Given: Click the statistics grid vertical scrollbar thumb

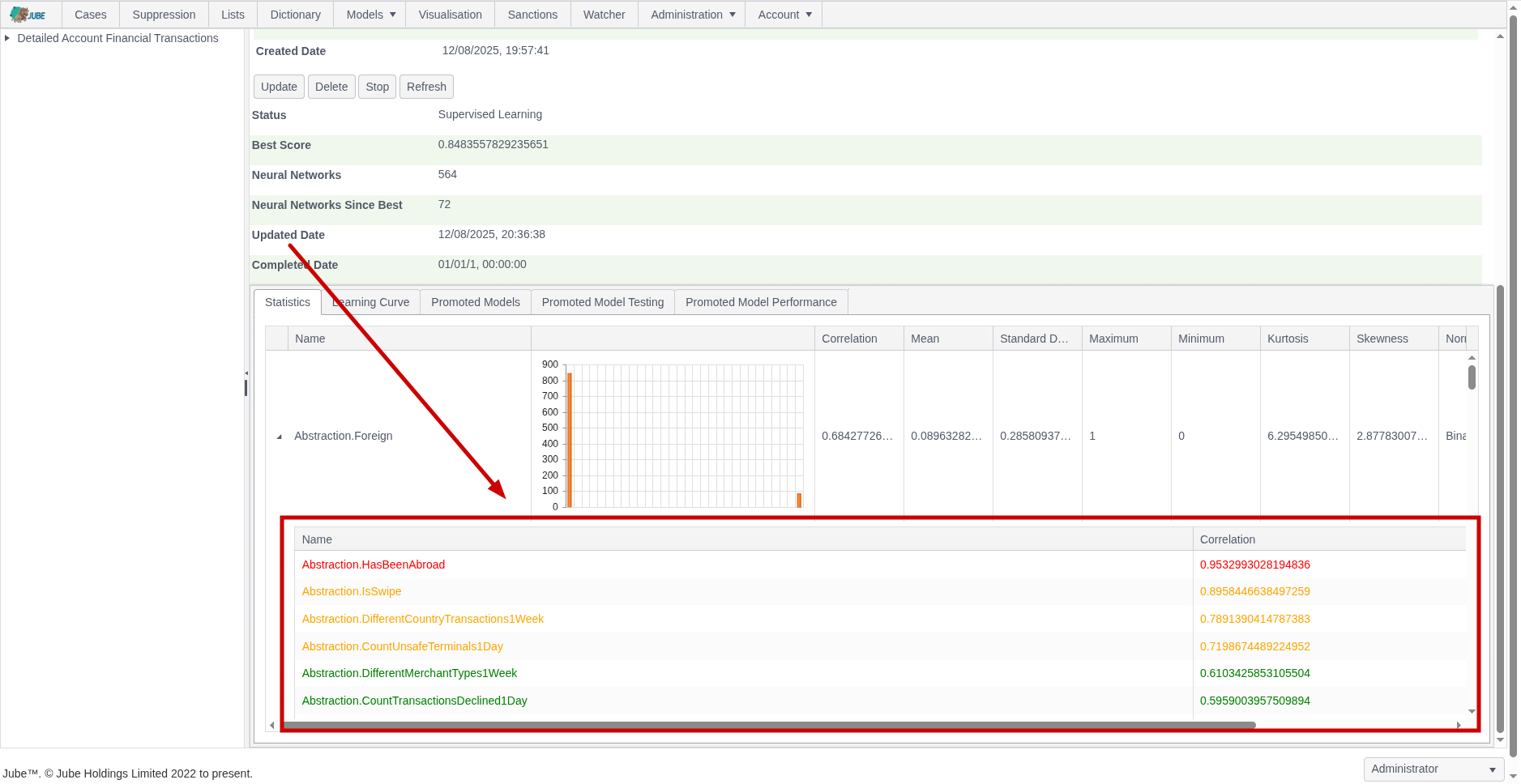Looking at the screenshot, I should pos(1472,377).
